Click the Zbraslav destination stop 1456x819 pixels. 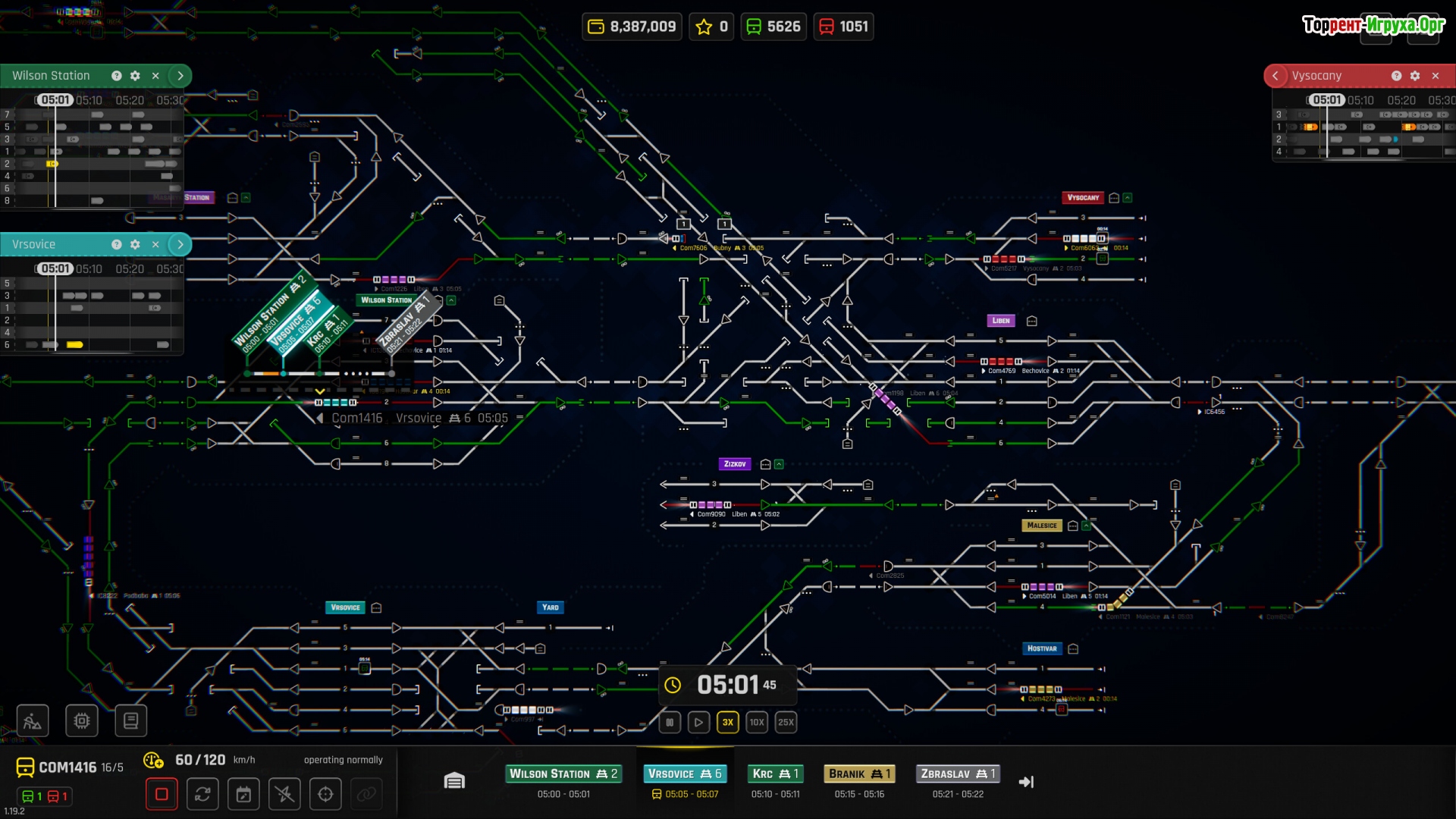(958, 773)
